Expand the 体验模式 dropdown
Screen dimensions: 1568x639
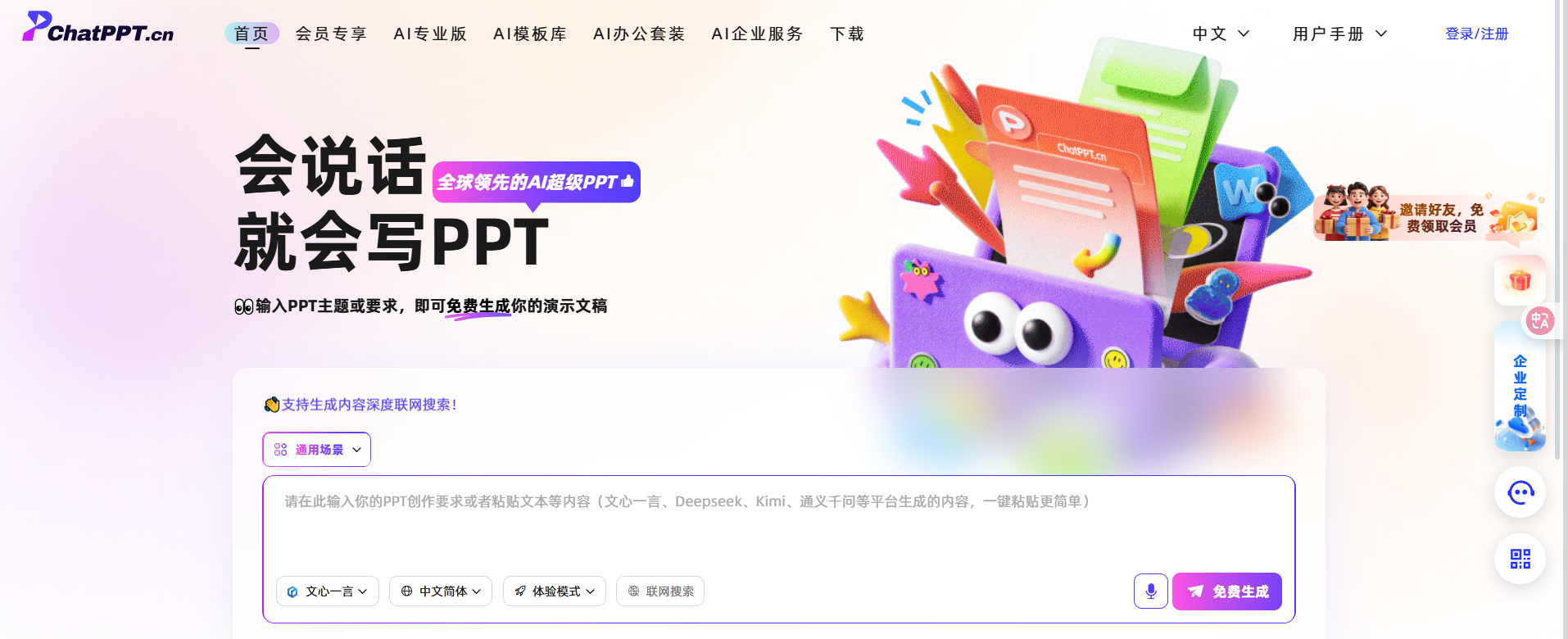click(x=555, y=591)
